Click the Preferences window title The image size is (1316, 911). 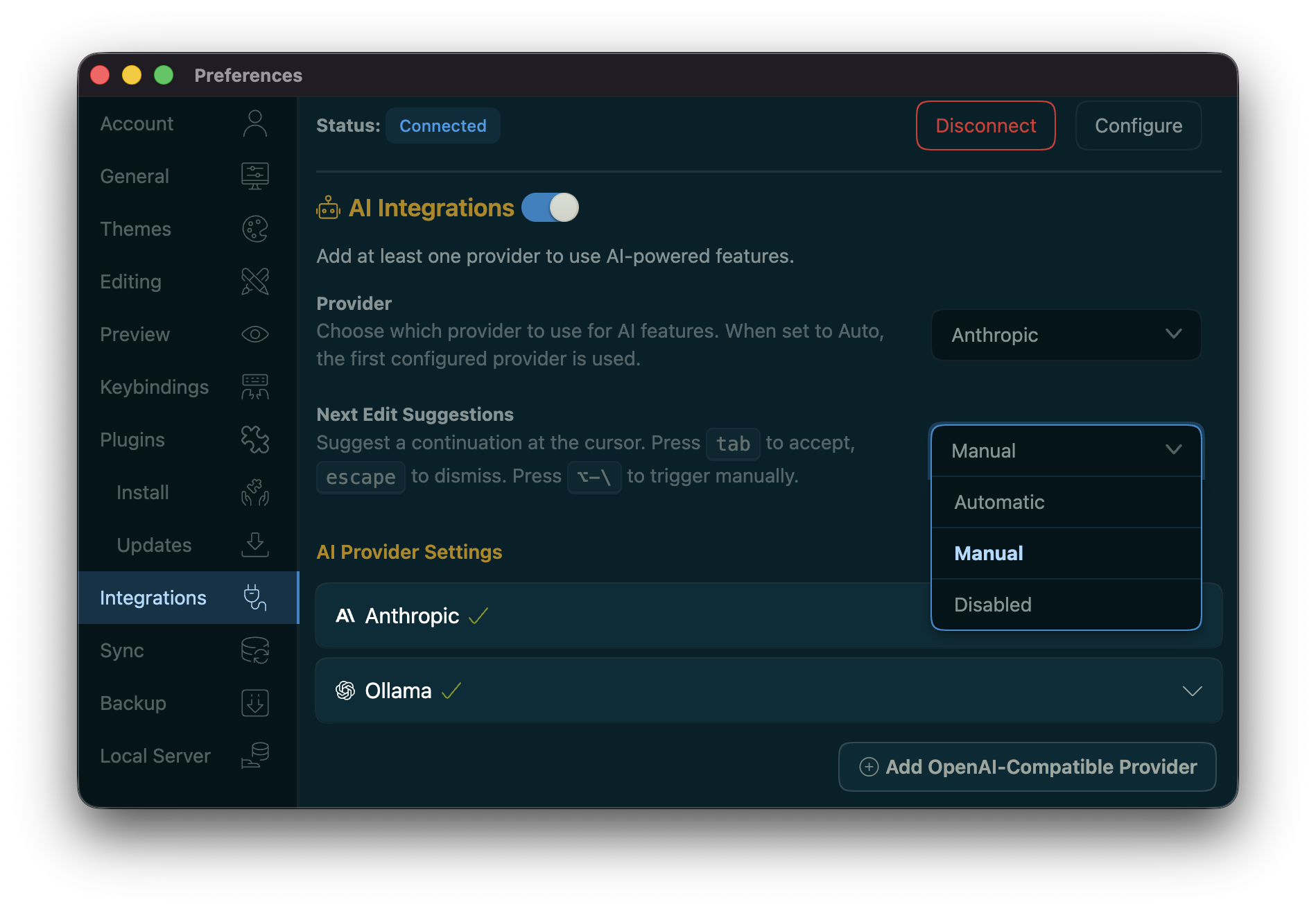pyautogui.click(x=248, y=75)
